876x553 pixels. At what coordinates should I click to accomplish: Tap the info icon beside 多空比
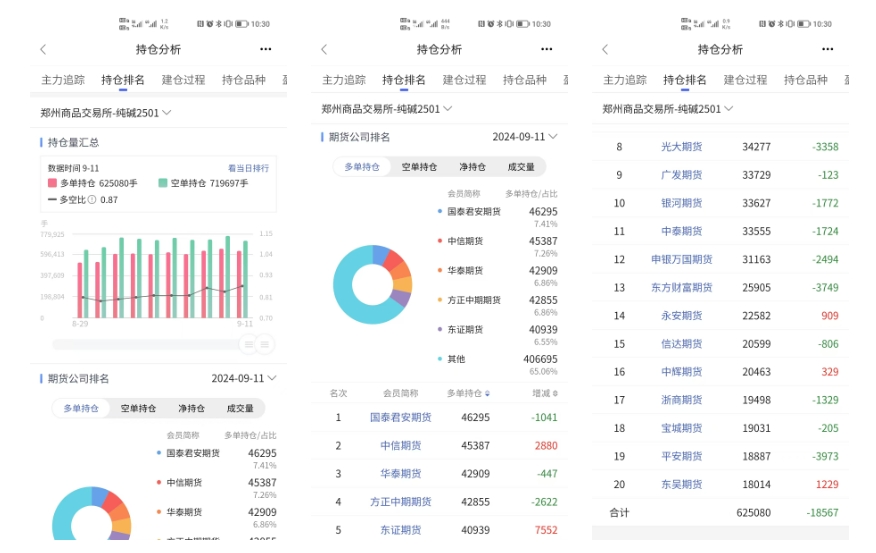coord(92,199)
